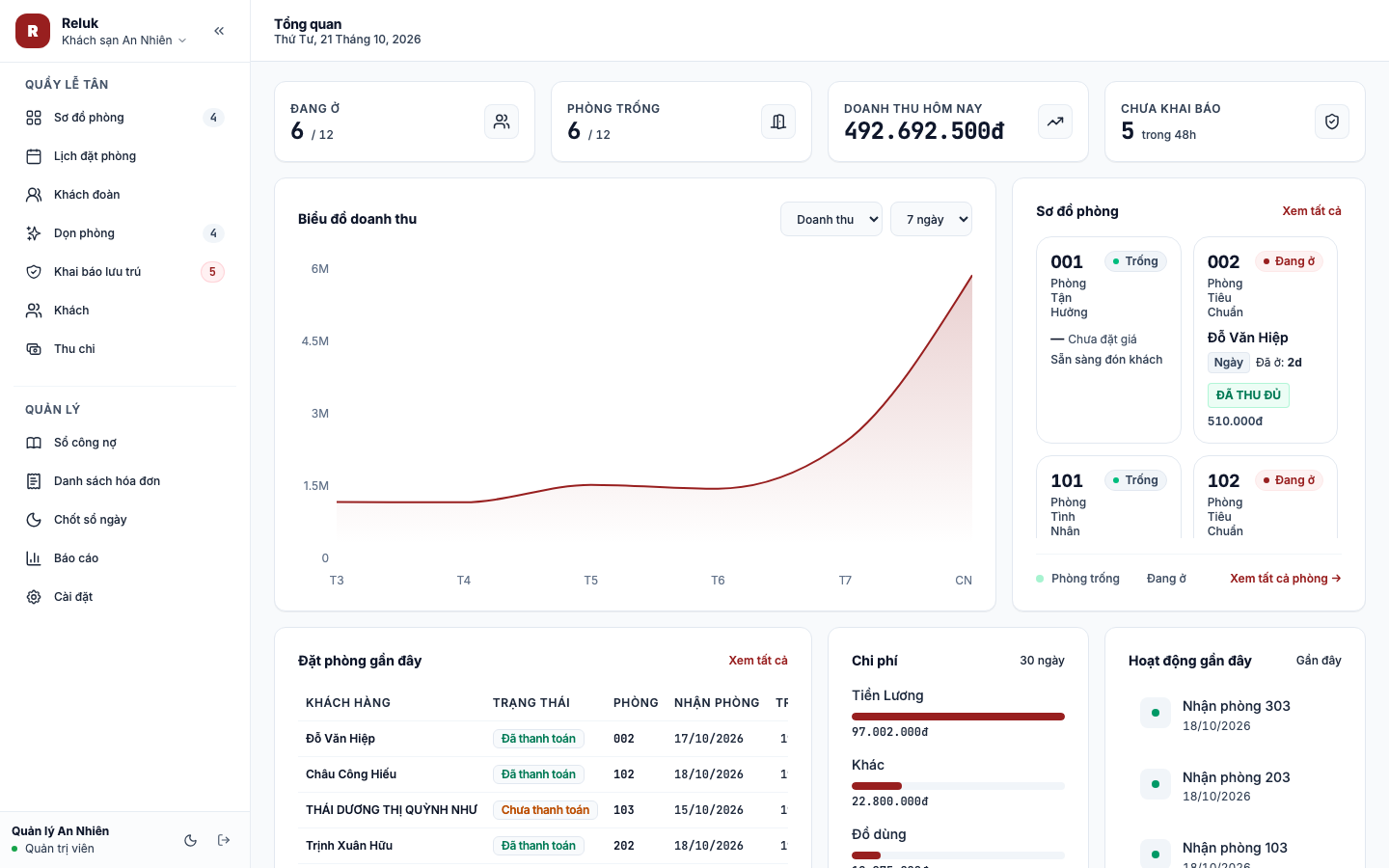Click Xem tất cả in Sơ đồ phòng header

pyautogui.click(x=1312, y=211)
